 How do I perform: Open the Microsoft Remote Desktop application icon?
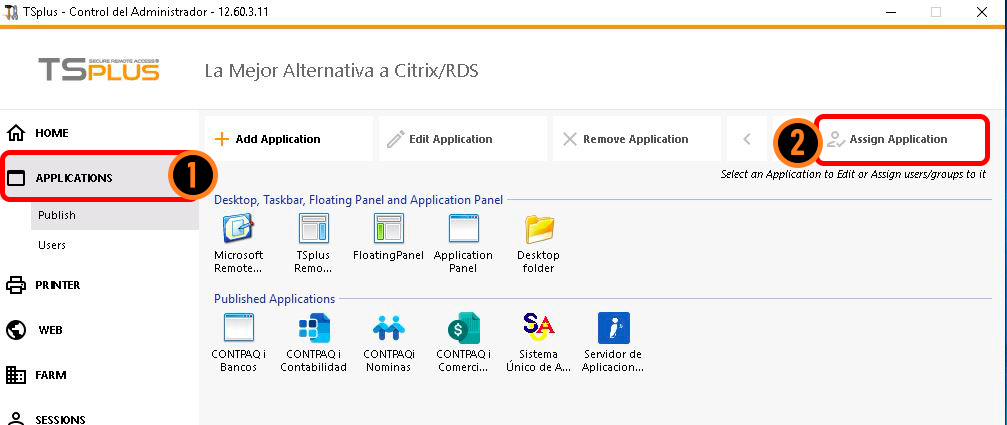click(238, 230)
